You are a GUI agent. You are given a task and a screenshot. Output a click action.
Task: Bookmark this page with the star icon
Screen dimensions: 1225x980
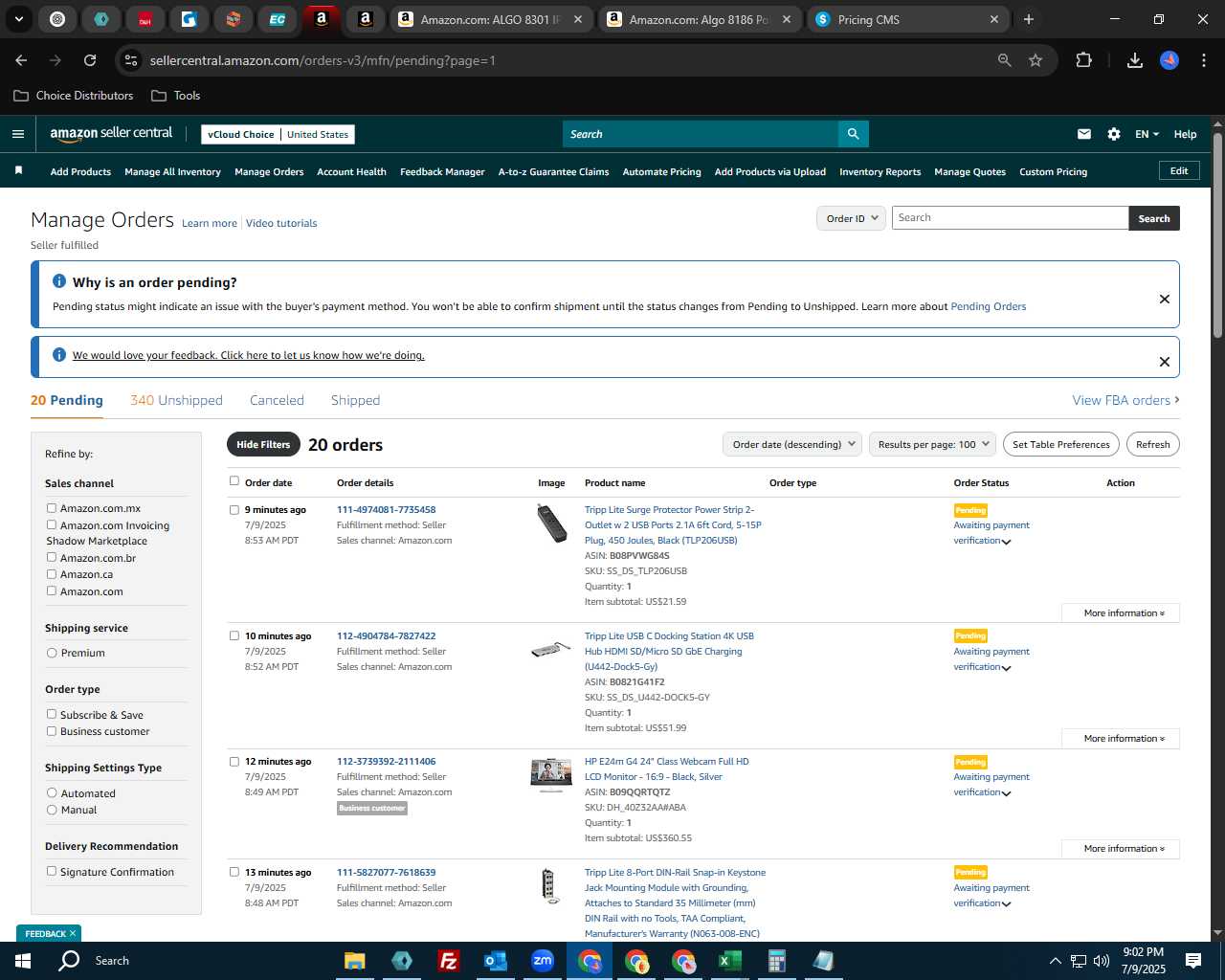(1036, 60)
